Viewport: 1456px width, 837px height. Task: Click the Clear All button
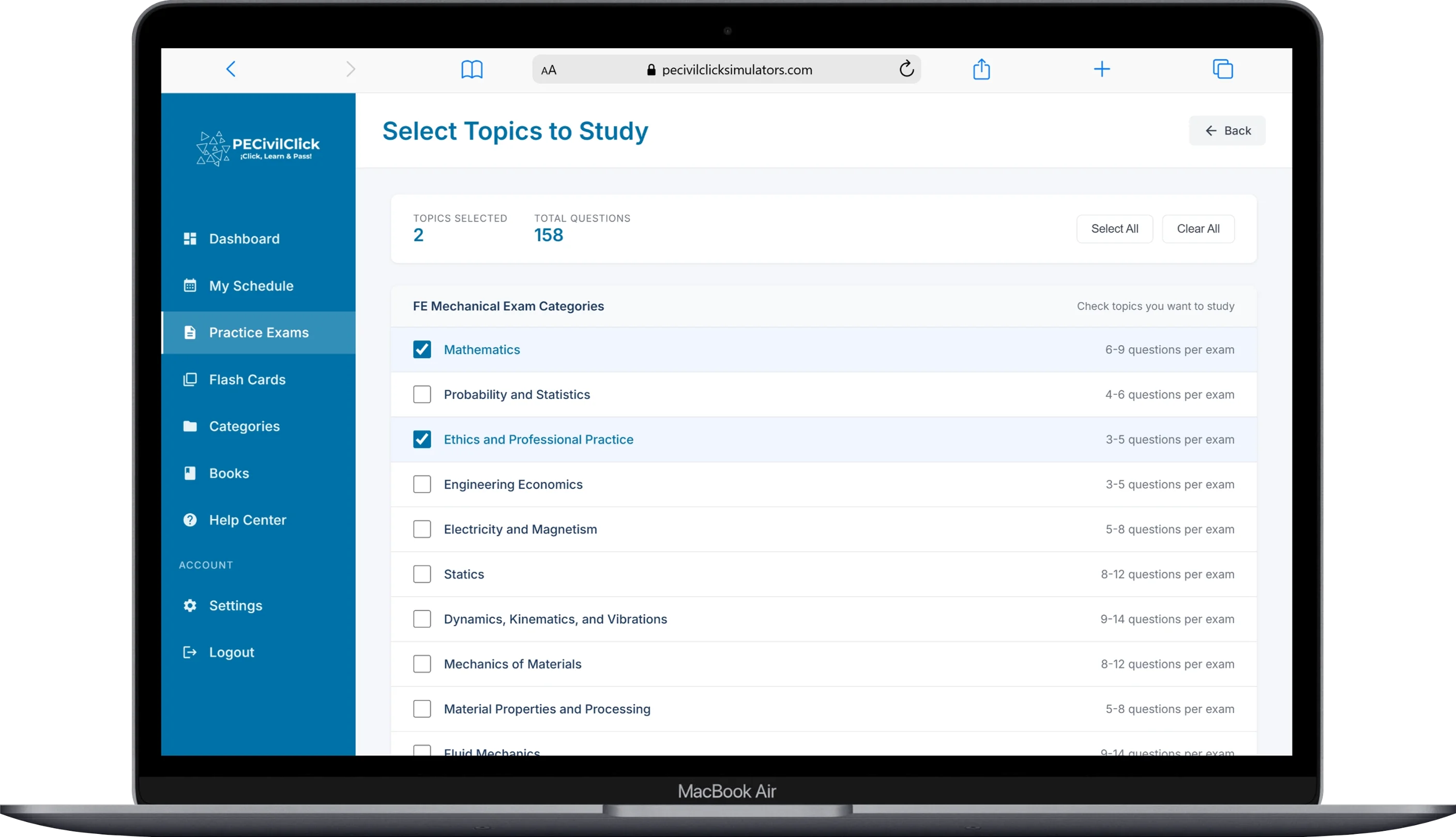(x=1197, y=228)
